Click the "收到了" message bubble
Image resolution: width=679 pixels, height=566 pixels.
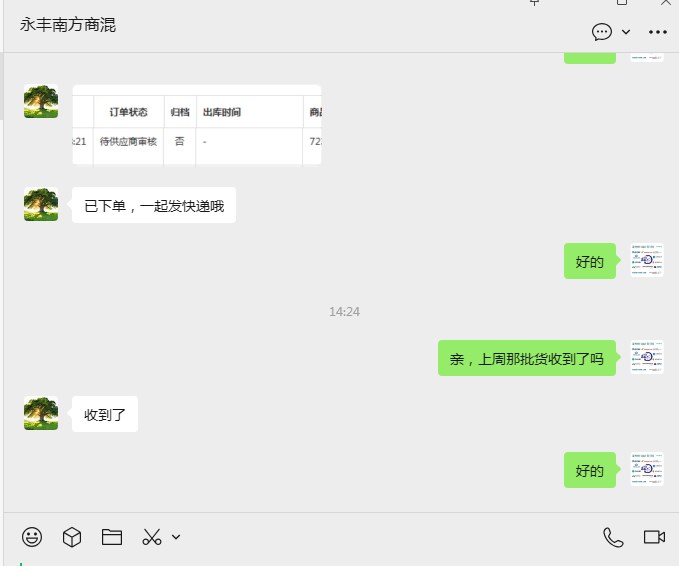105,414
